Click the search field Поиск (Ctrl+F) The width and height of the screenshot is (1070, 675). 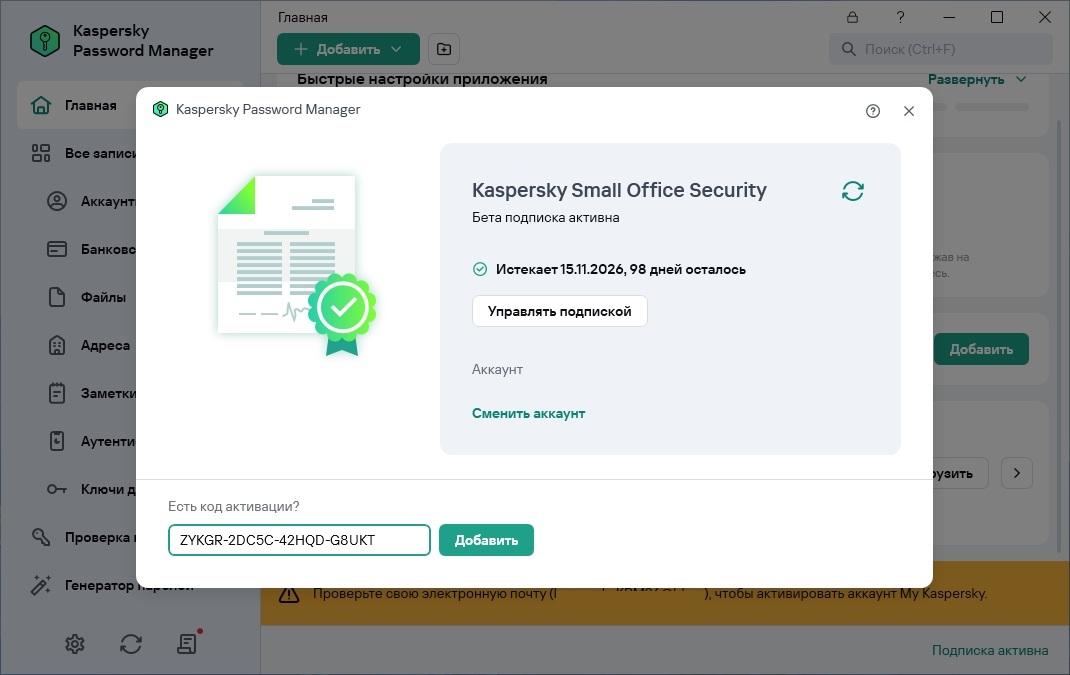(940, 49)
